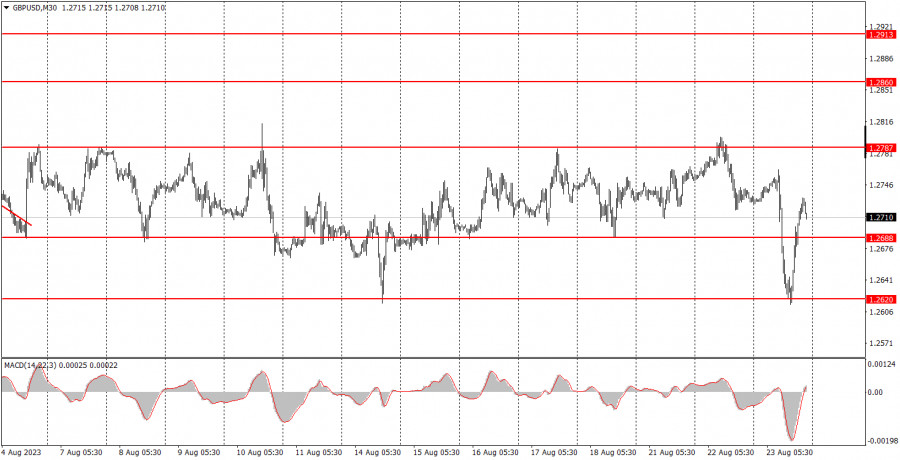Click the triangle icon beside GBPUSD,M30 title
The width and height of the screenshot is (900, 460).
[6, 9]
